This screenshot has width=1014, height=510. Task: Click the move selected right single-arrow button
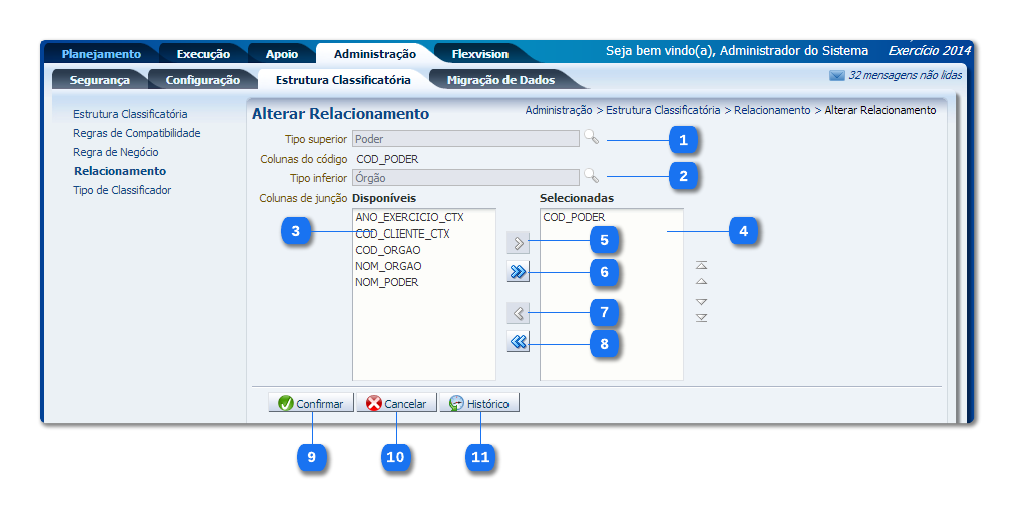tap(518, 242)
